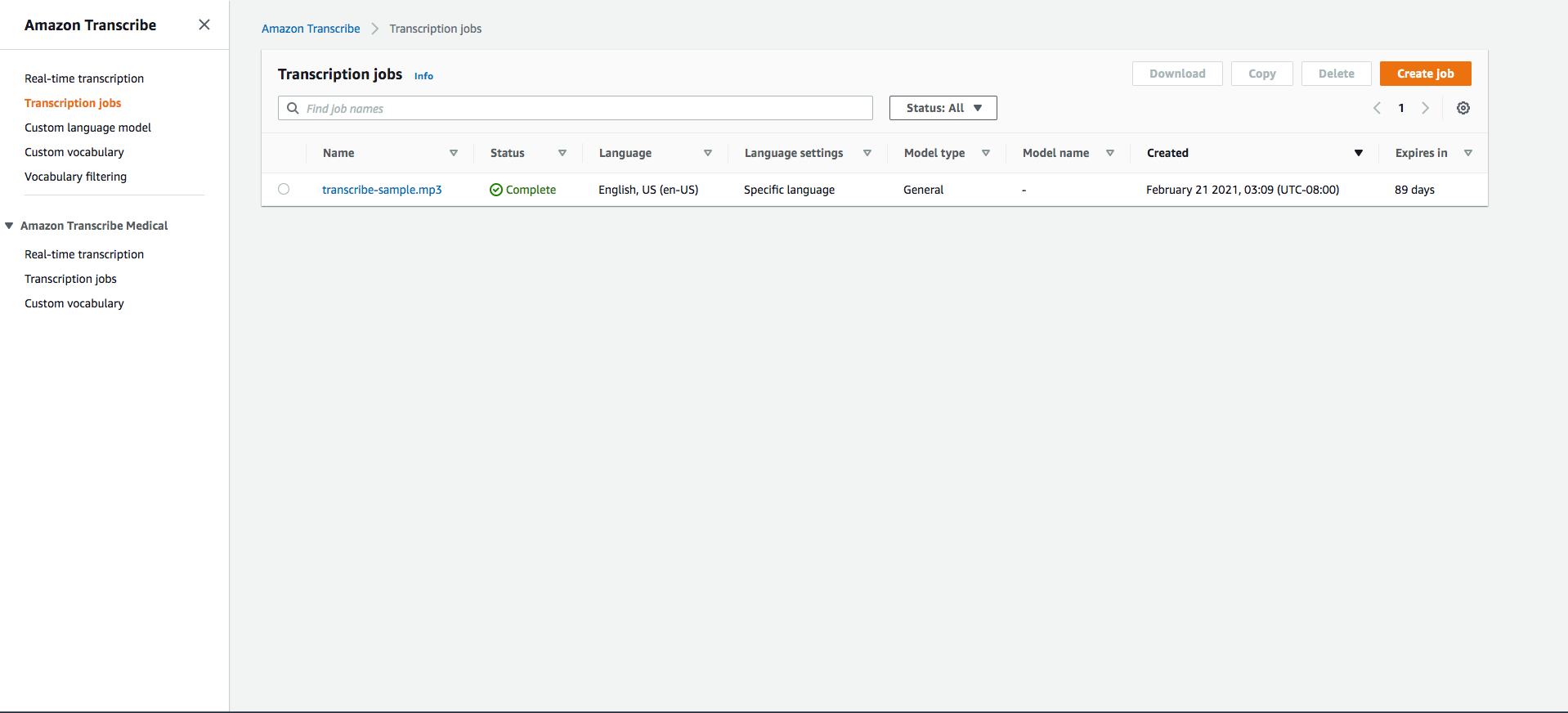
Task: Click the Language settings column header
Action: coord(794,153)
